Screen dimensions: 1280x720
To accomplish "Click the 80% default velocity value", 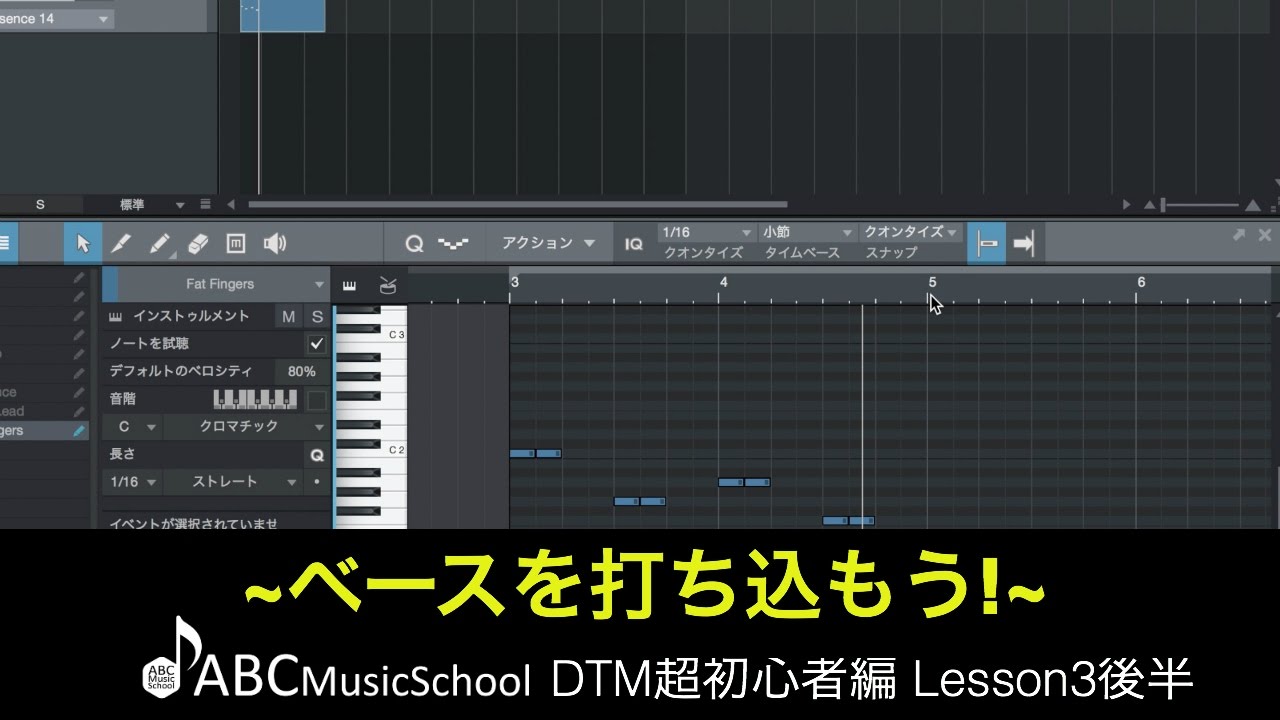I will [301, 371].
